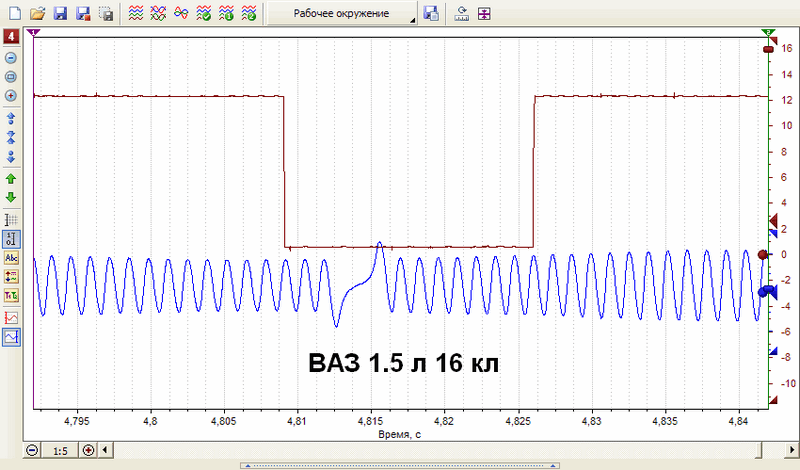This screenshot has width=800, height=470.
Task: Click the blue double down arrows icon
Action: [x=11, y=156]
